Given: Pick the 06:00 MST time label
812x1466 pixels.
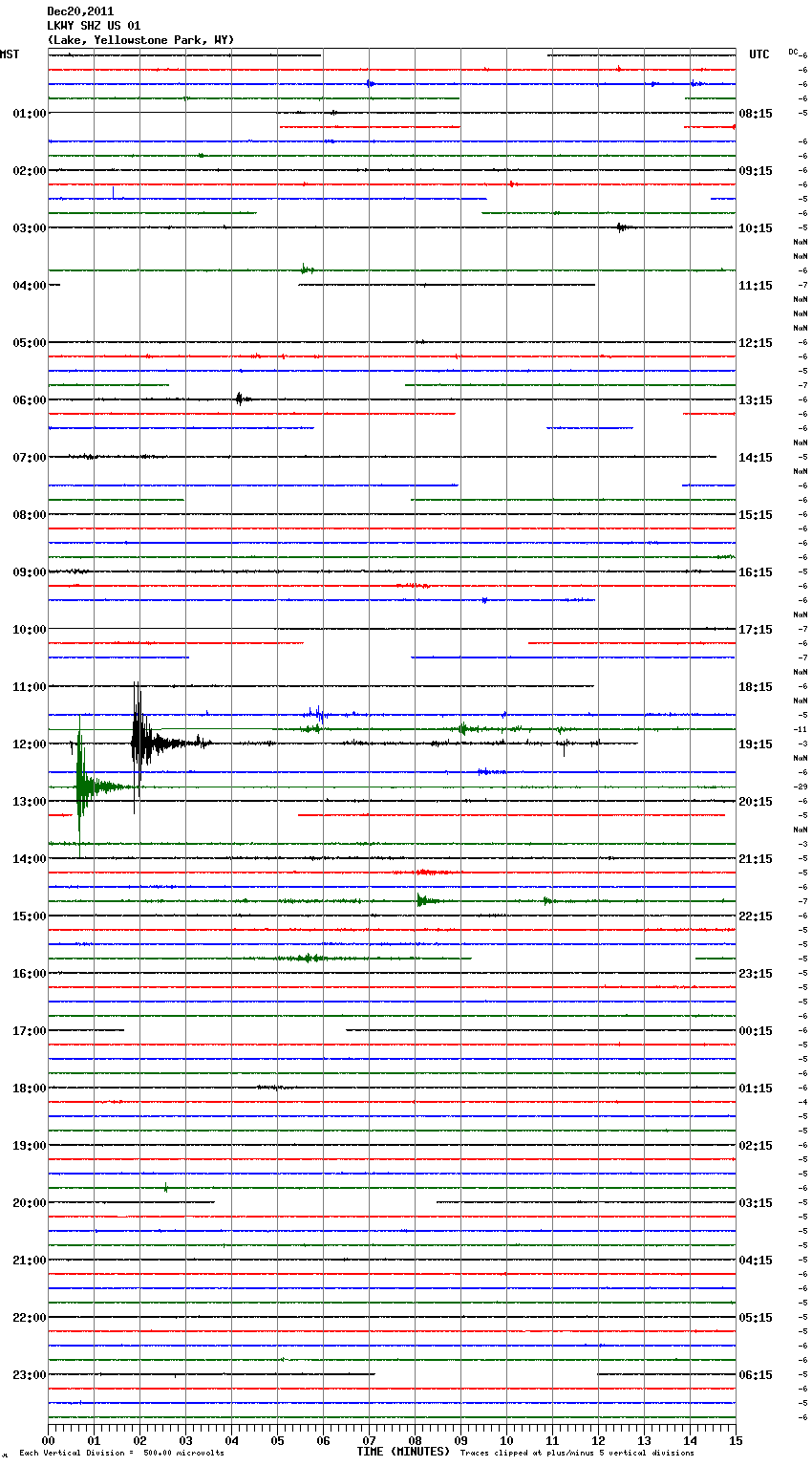Looking at the screenshot, I should coord(30,400).
